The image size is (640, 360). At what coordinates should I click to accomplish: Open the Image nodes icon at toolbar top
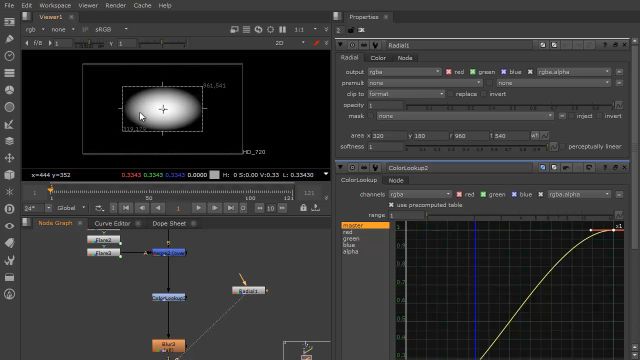tap(9, 22)
